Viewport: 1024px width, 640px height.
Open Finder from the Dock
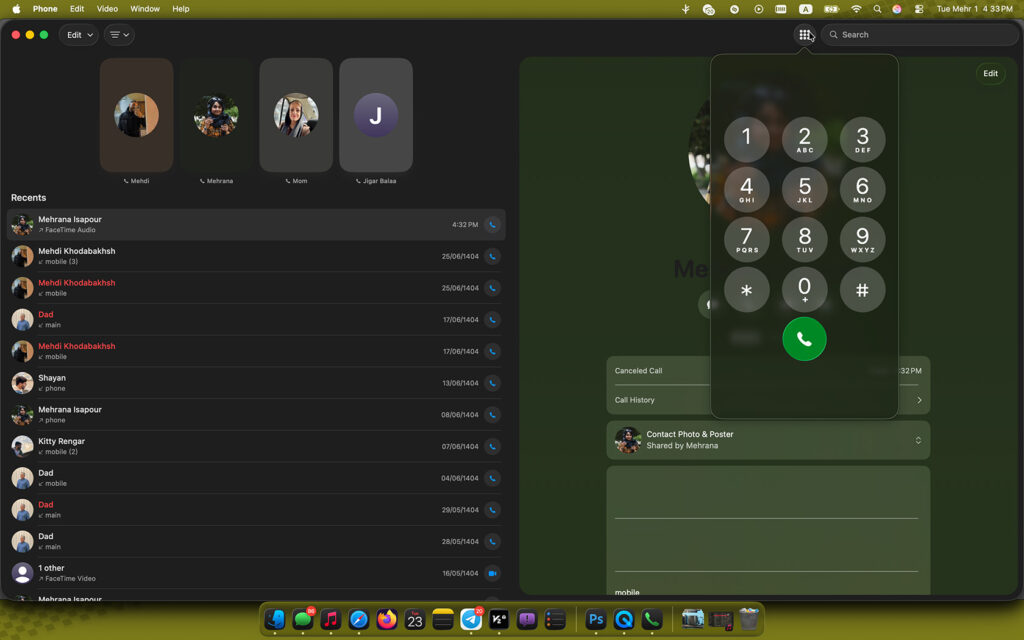pos(275,619)
